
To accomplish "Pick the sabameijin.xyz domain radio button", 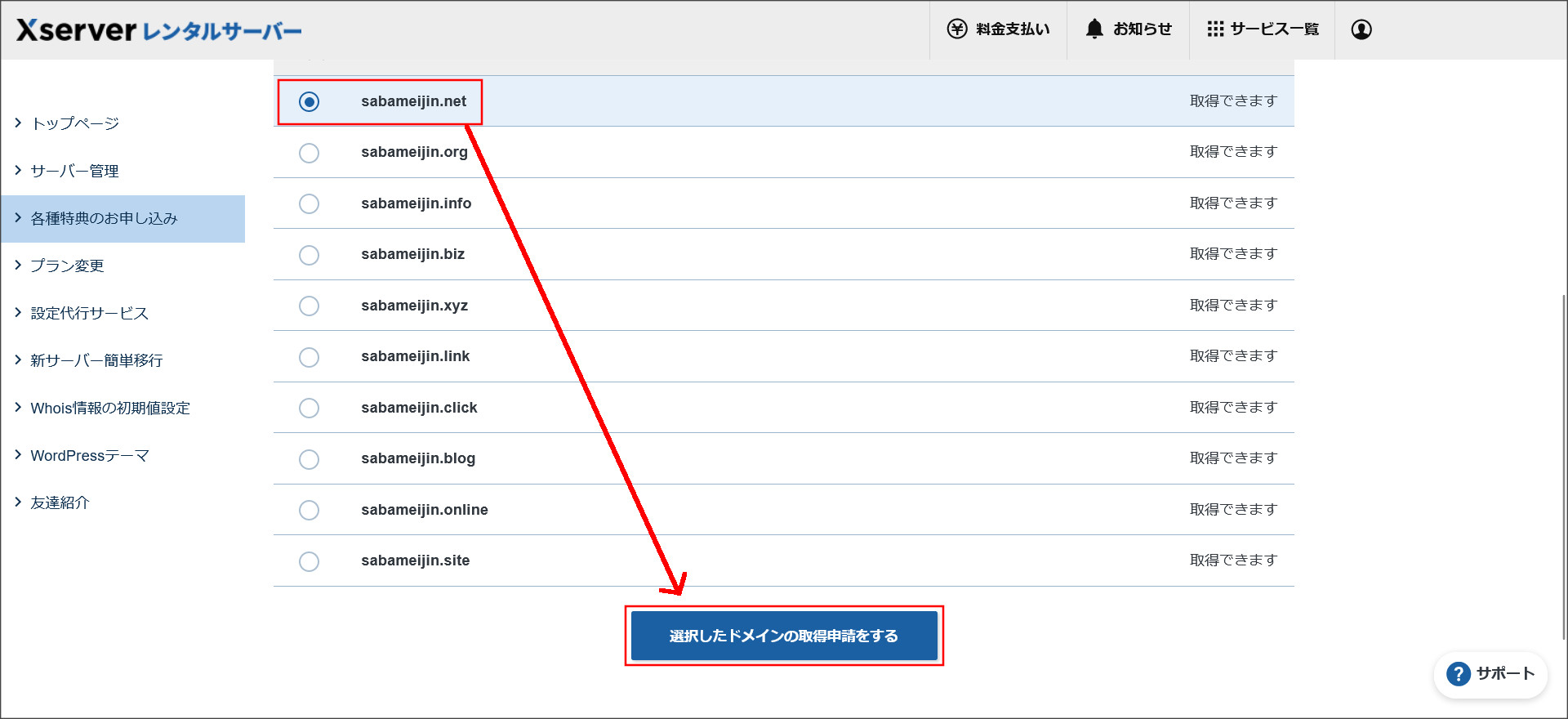I will tap(309, 306).
